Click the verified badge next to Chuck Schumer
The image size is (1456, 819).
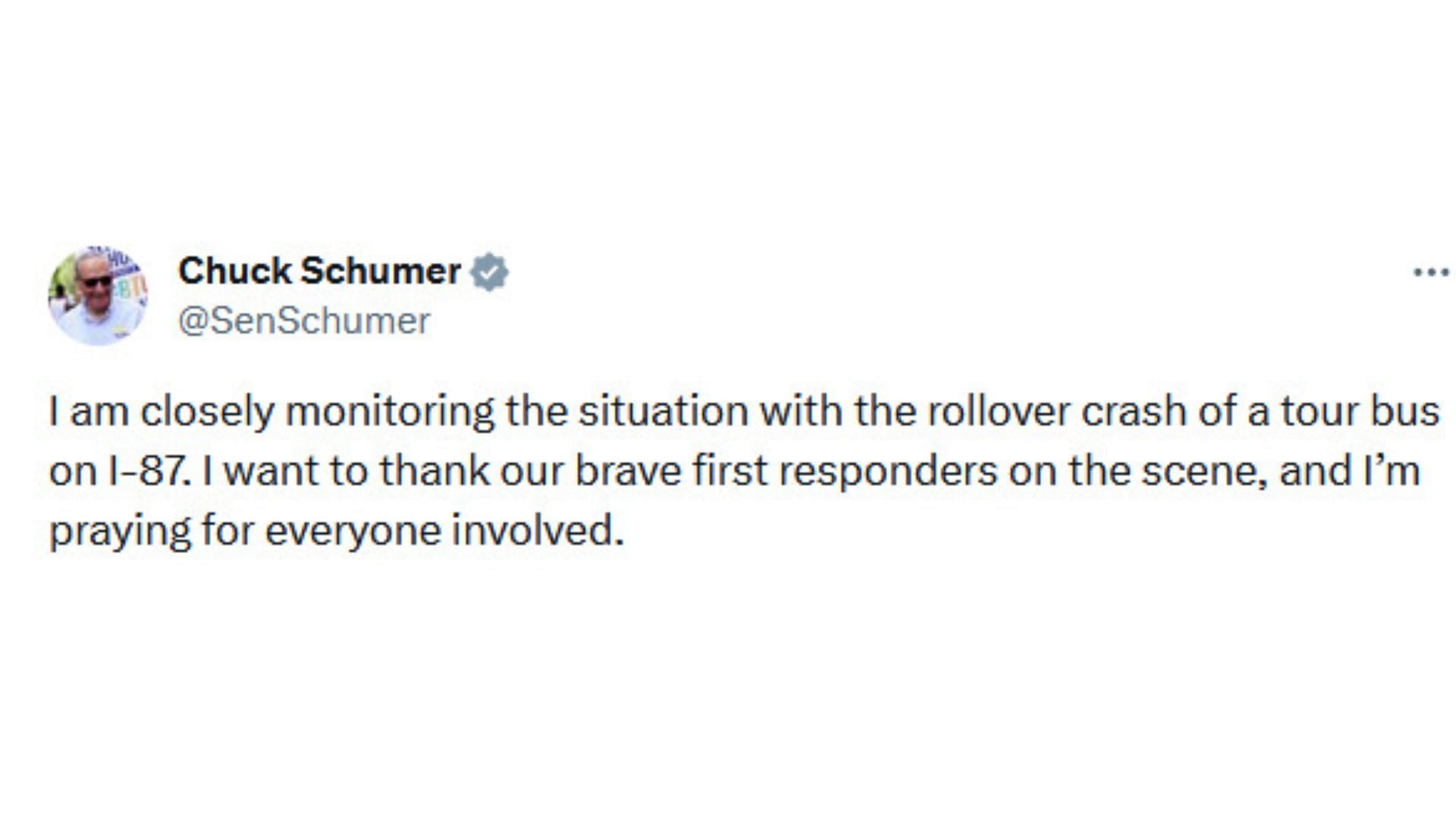click(489, 271)
